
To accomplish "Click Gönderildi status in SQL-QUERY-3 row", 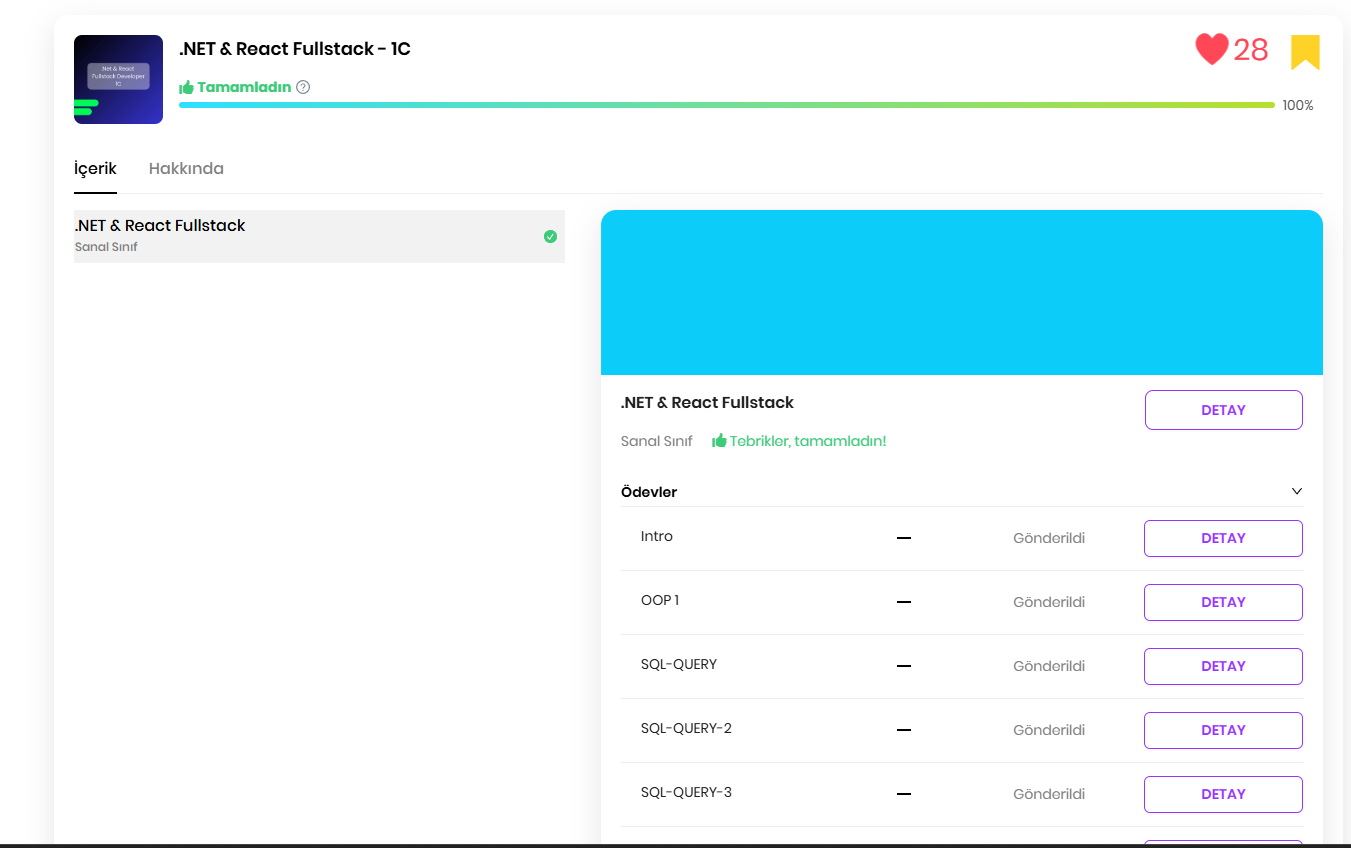I will click(x=1049, y=794).
